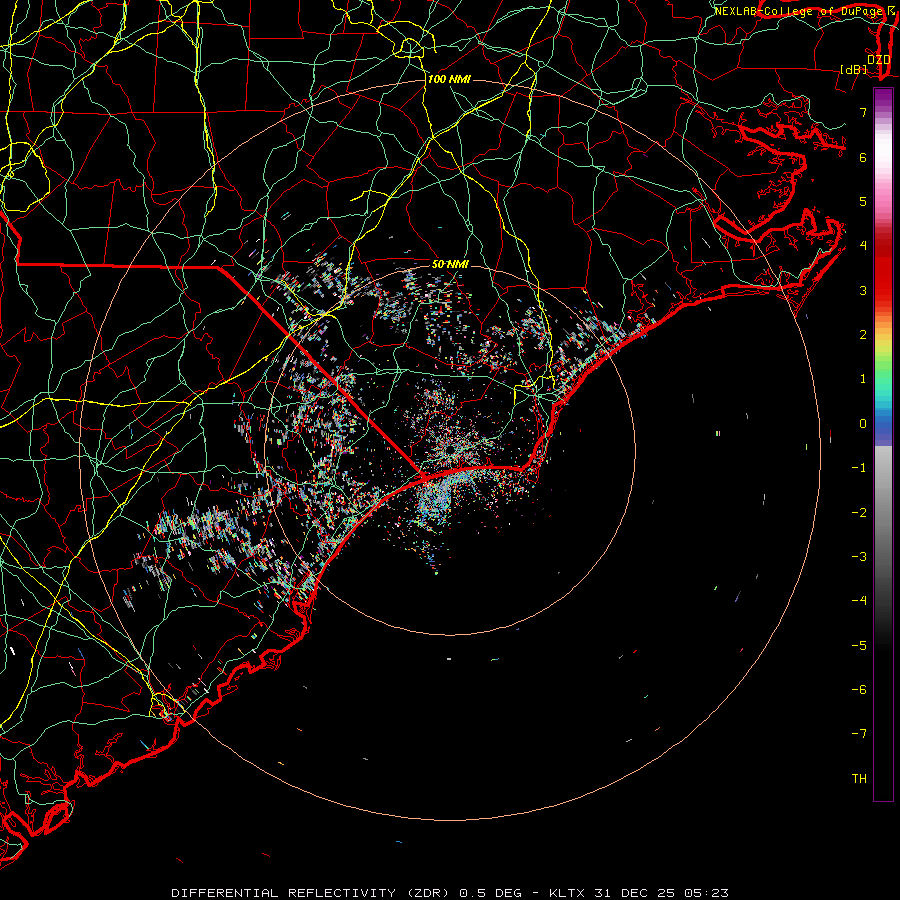Click the -5 value on the color scale

[x=859, y=645]
